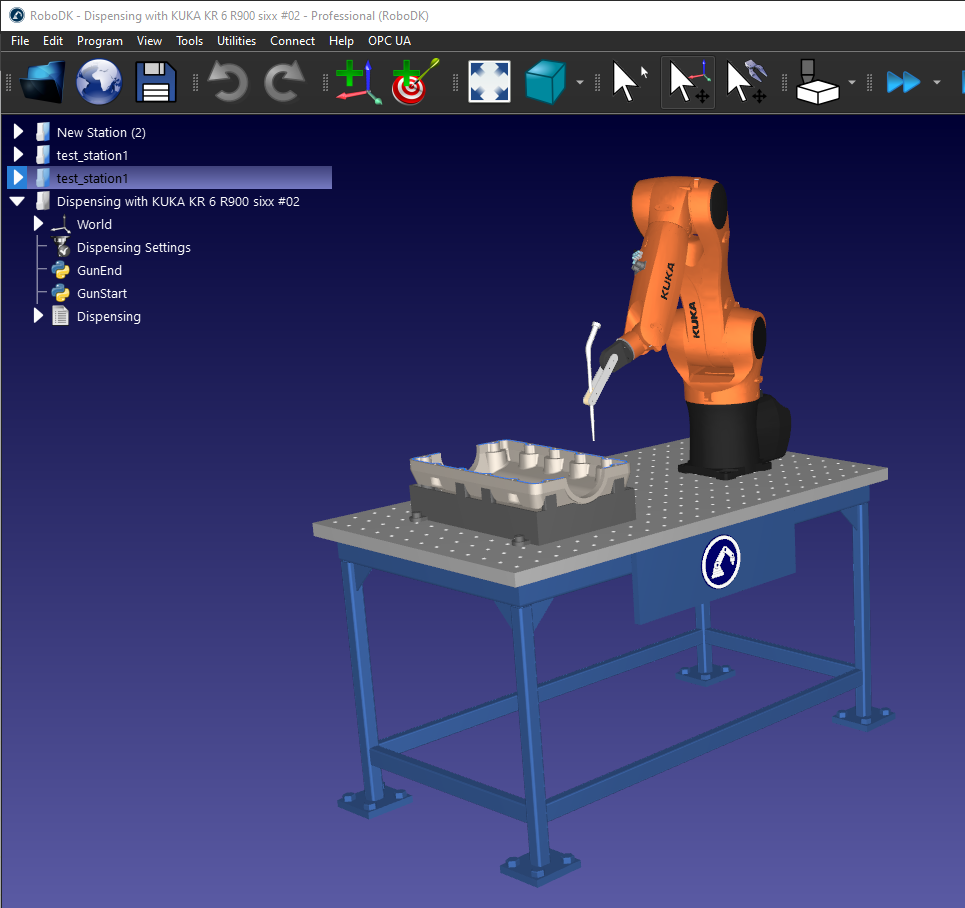The width and height of the screenshot is (965, 908).
Task: Click the GunEnd Python icon
Action: pyautogui.click(x=60, y=270)
